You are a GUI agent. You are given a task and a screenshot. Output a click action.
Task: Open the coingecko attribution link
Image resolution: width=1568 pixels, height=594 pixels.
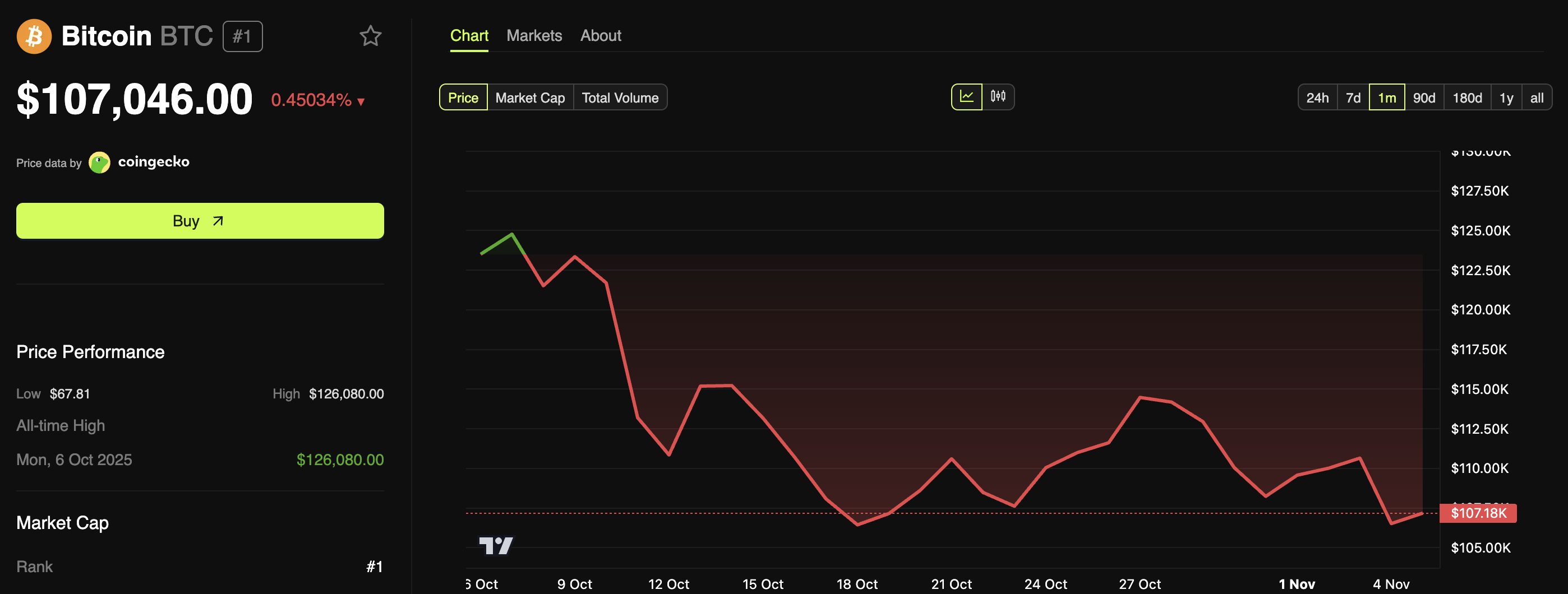coord(154,162)
